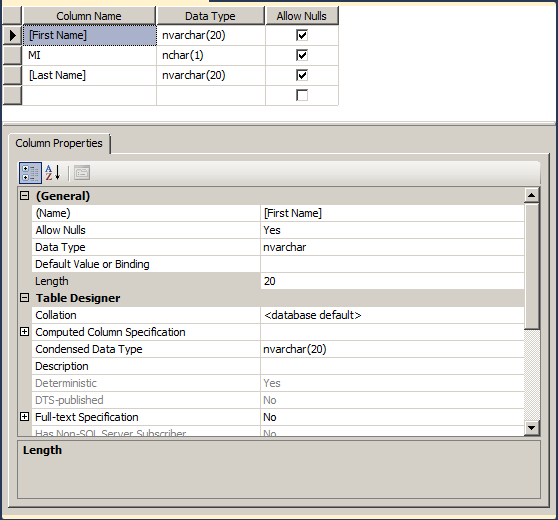This screenshot has height=520, width=558.
Task: Select the Condensed Data Type label
Action: pos(146,349)
